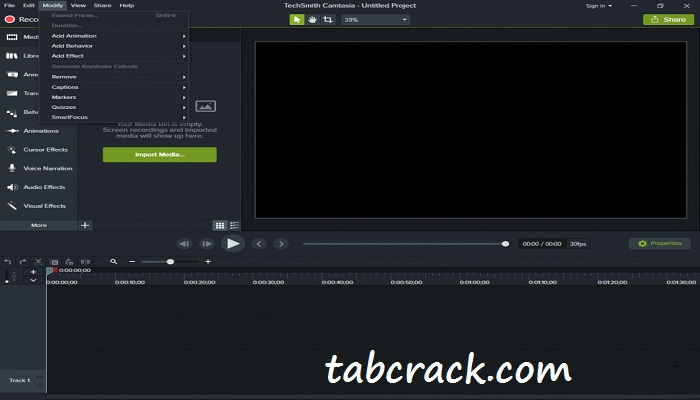This screenshot has width=700, height=400.
Task: Open the Transitions tab icon
Action: (x=12, y=93)
